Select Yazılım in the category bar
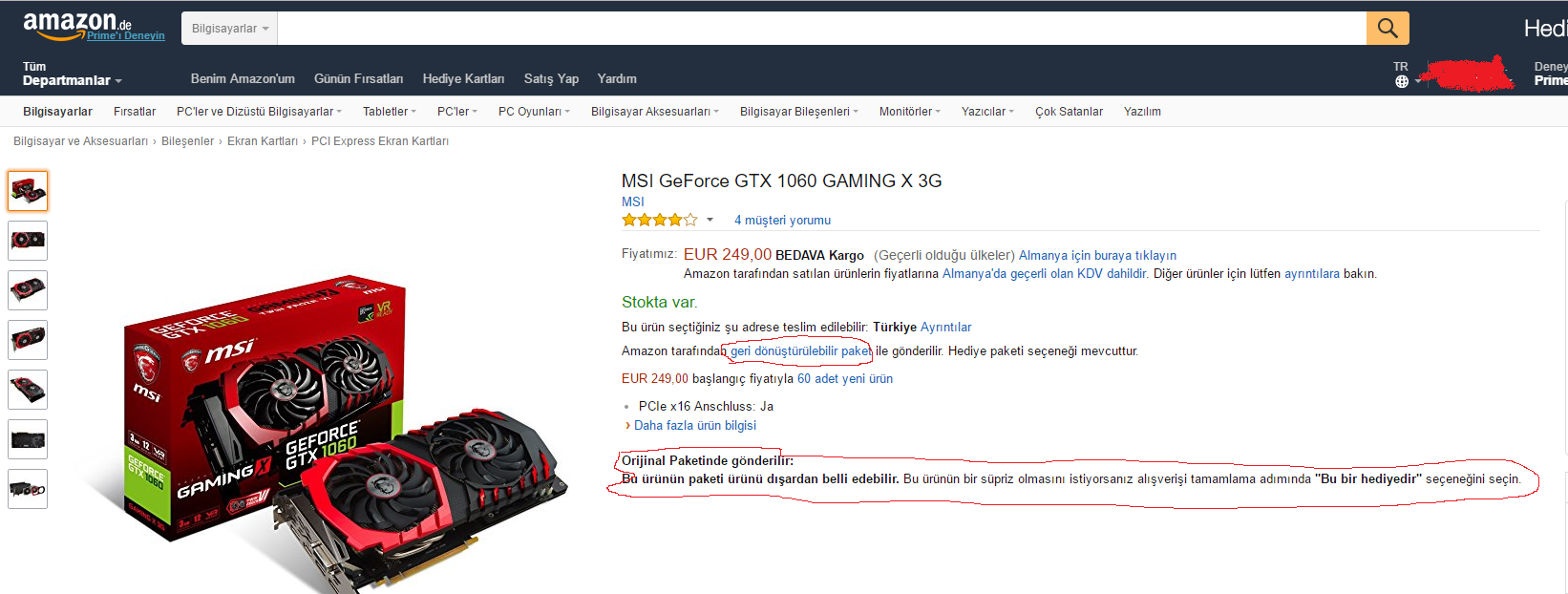 (x=1142, y=112)
